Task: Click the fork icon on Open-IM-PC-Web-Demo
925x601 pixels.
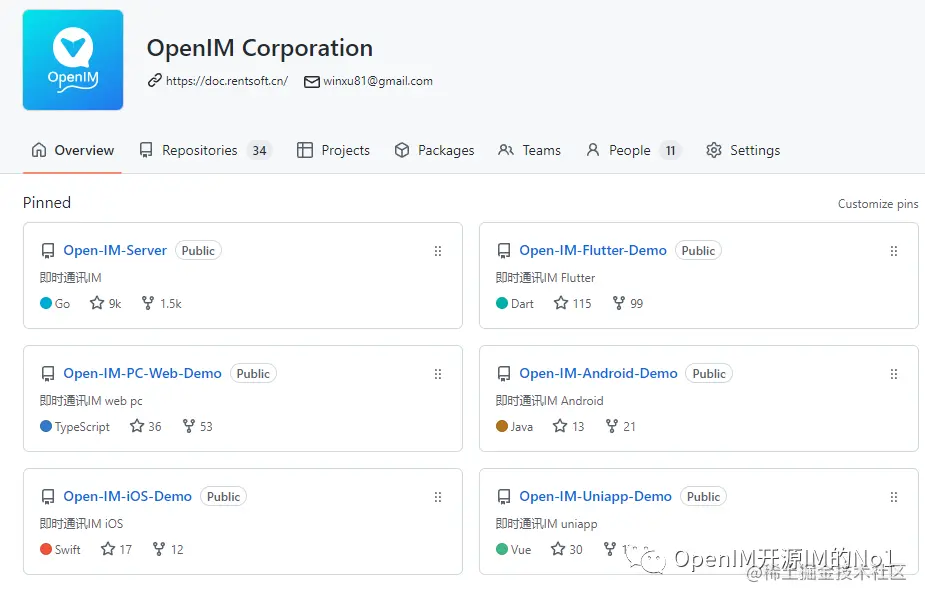Action: pos(188,426)
